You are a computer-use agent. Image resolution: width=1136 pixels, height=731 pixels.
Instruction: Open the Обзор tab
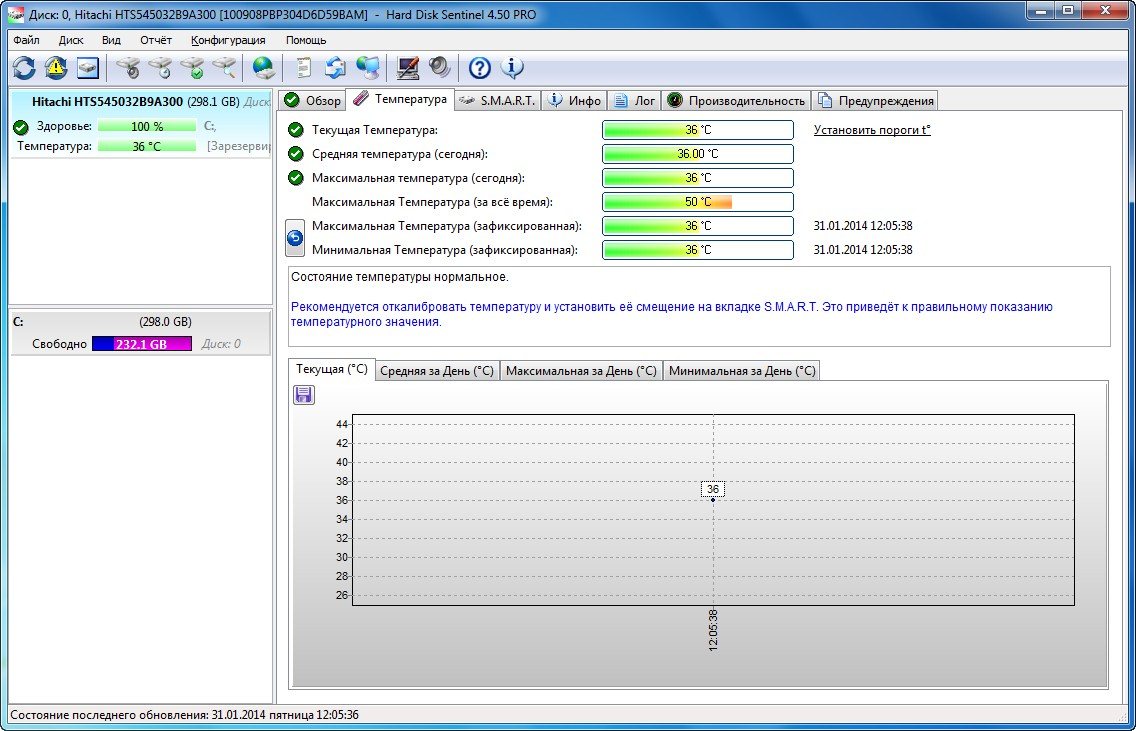pos(312,100)
